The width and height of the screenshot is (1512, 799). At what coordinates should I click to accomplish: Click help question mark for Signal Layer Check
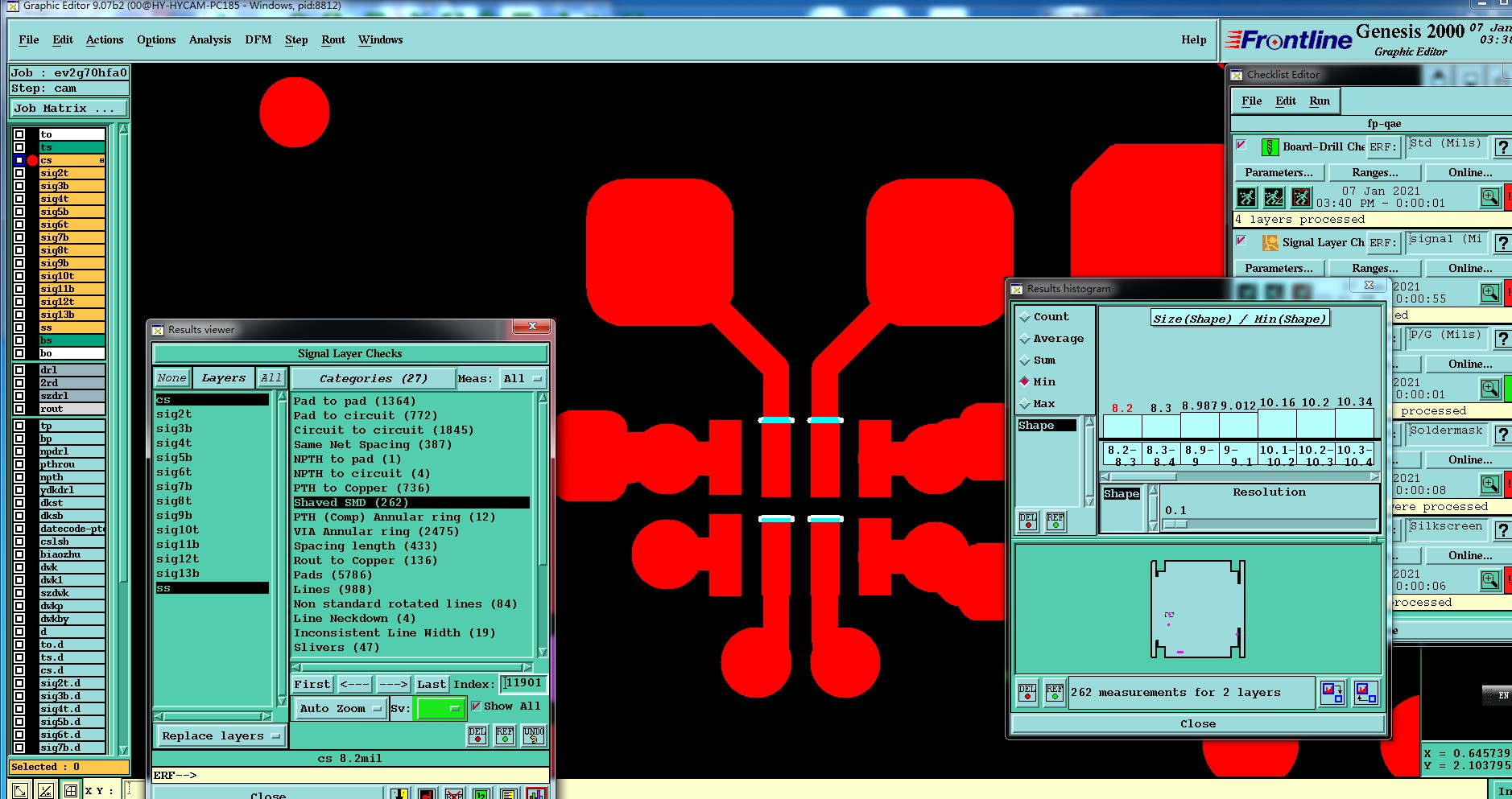(x=1502, y=243)
